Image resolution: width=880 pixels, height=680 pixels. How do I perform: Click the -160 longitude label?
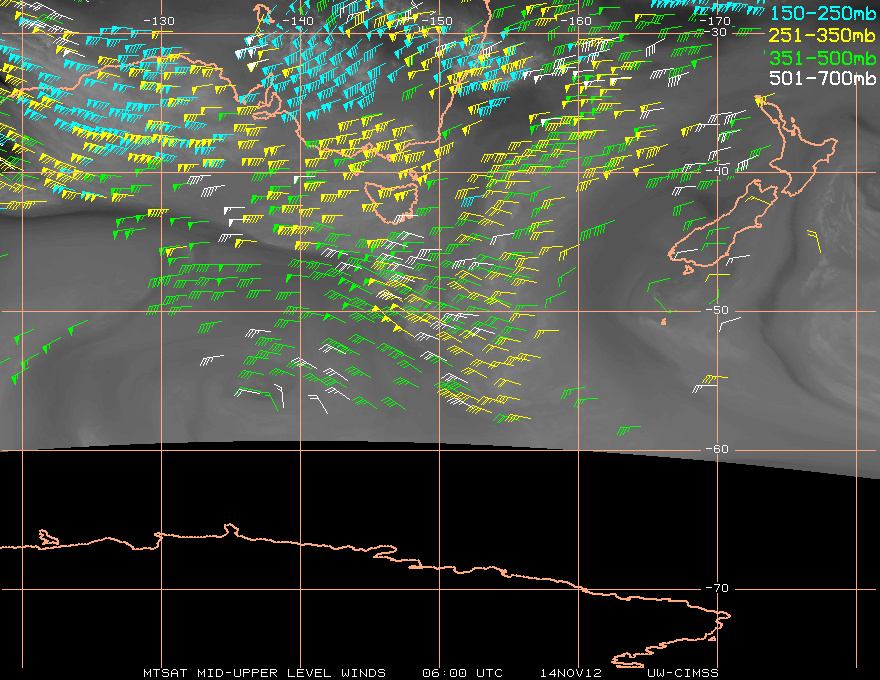click(x=576, y=21)
